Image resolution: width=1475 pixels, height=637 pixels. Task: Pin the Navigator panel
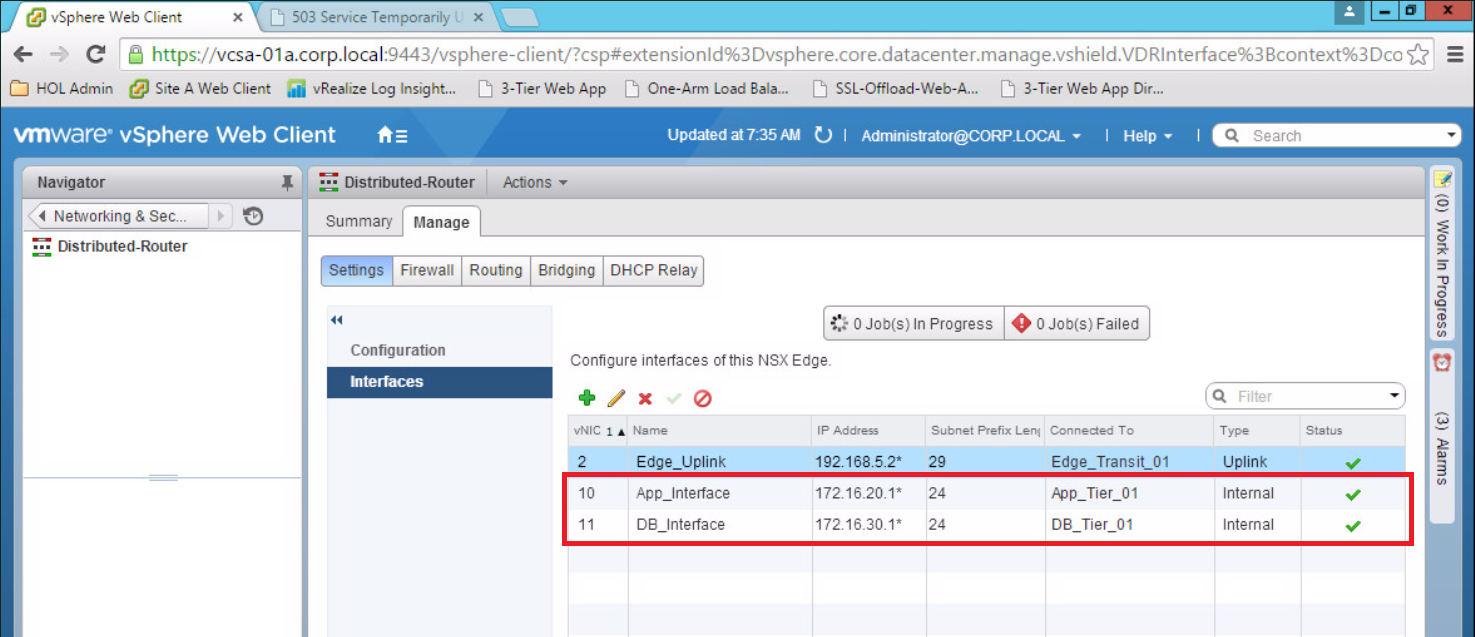[287, 183]
